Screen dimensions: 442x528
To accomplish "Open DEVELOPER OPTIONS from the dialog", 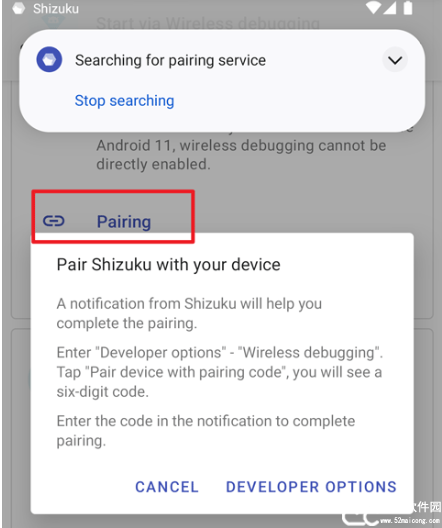I will click(x=311, y=487).
